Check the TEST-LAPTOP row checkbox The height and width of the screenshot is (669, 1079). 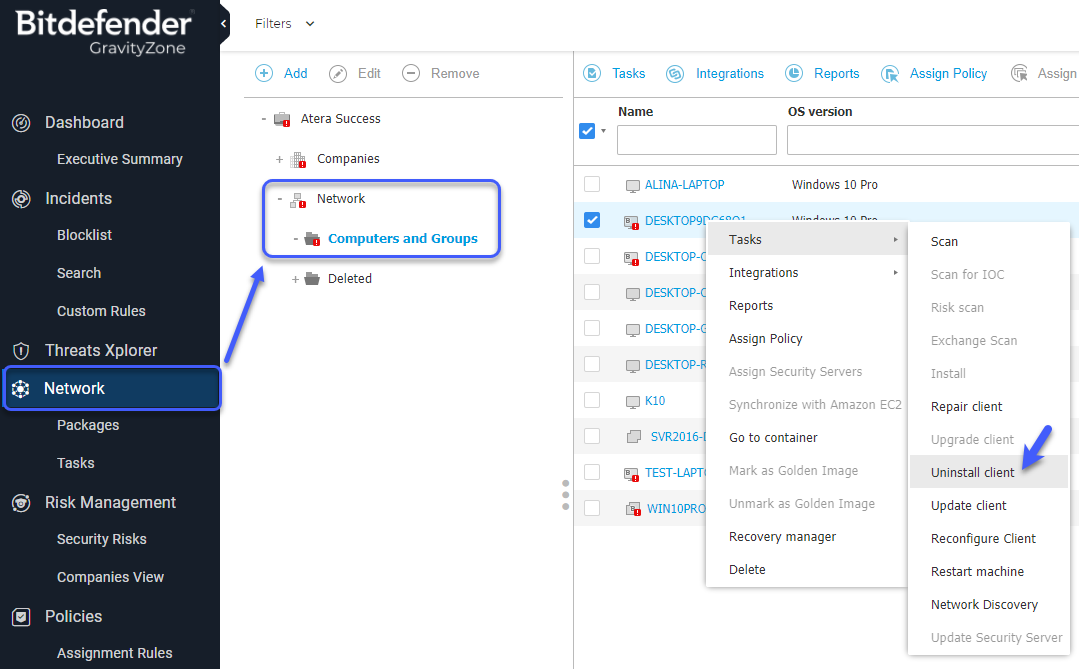coord(592,471)
